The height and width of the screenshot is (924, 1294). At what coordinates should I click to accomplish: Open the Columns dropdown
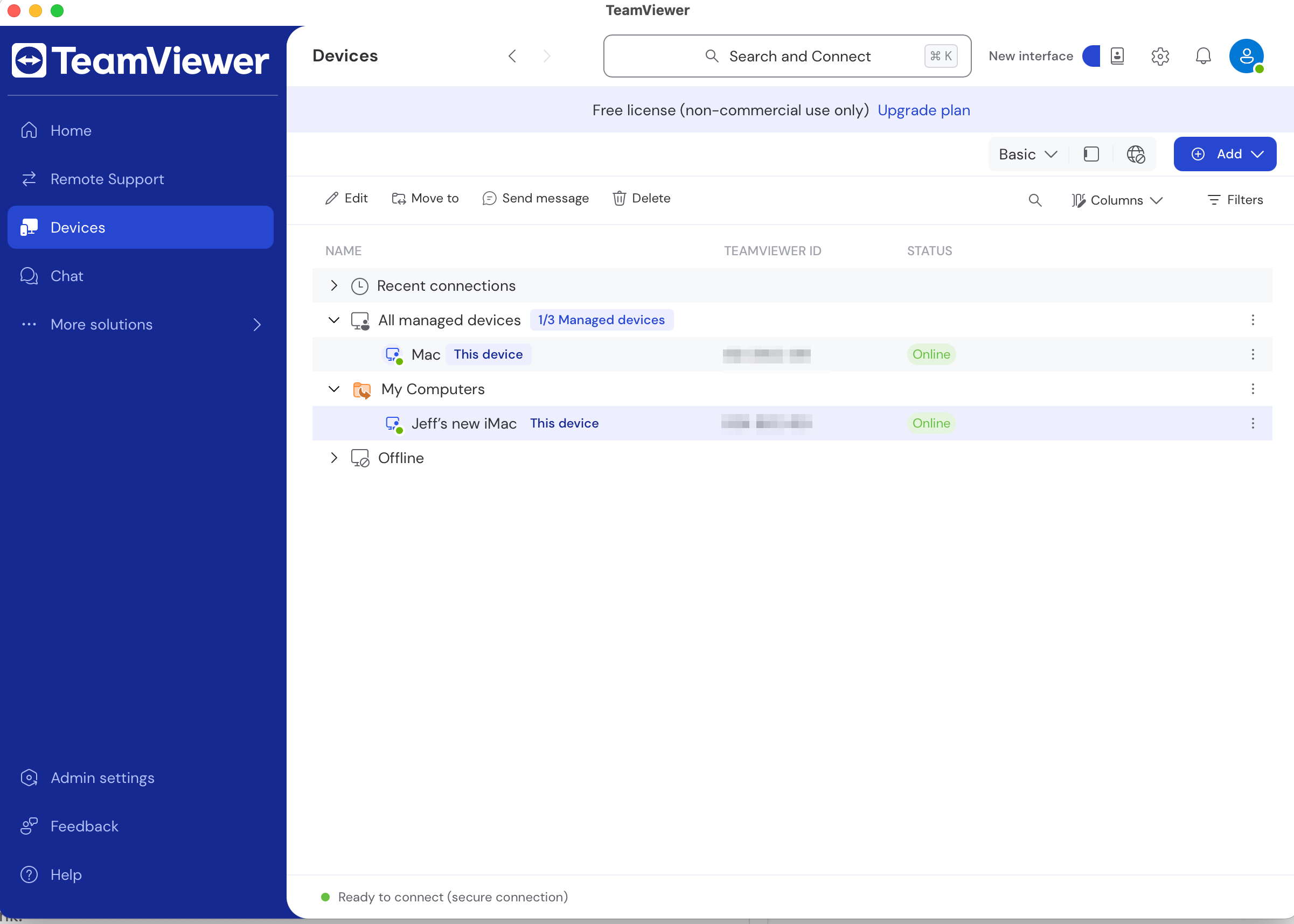(x=1116, y=200)
